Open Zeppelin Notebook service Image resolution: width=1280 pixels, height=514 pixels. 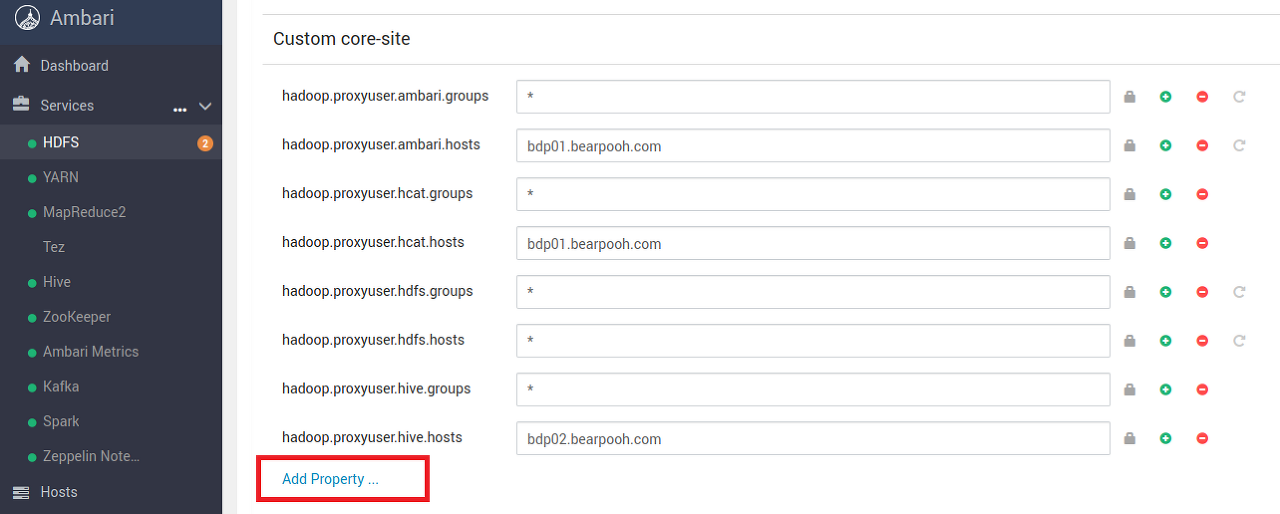point(91,456)
